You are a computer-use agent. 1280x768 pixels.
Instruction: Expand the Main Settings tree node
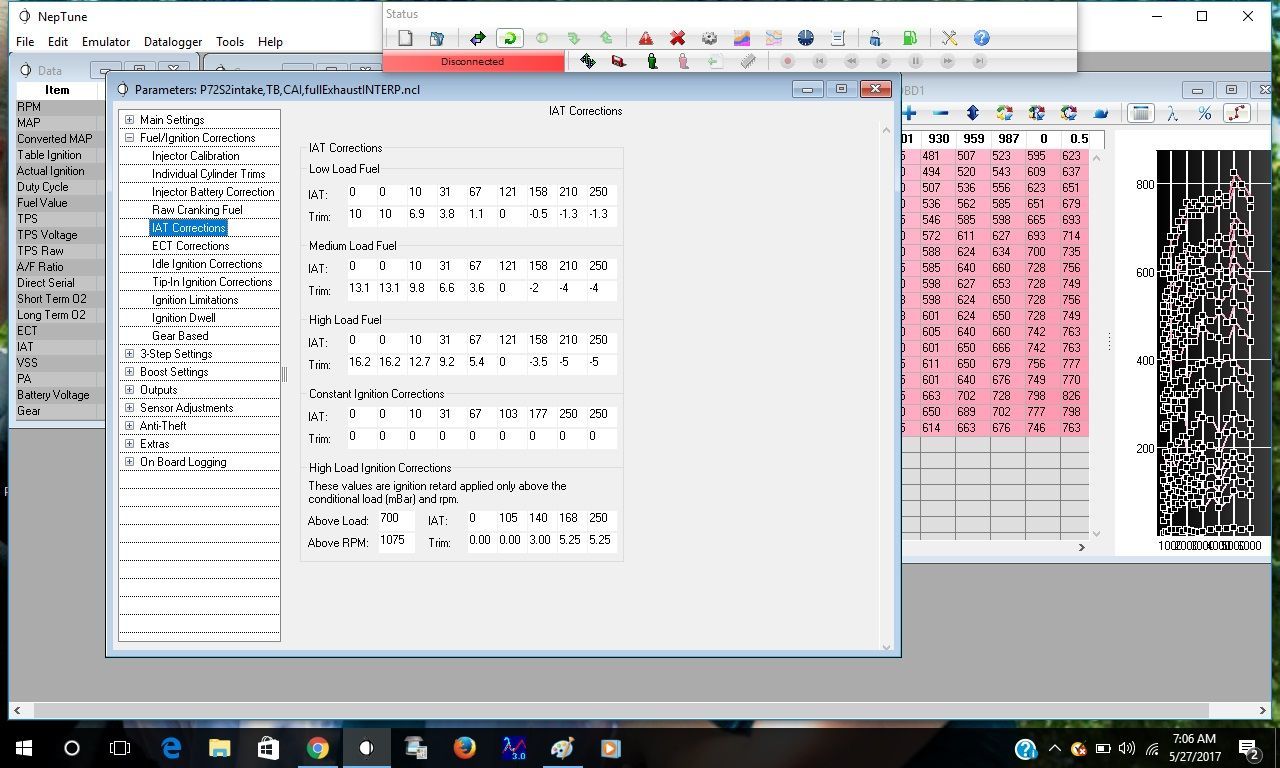tap(129, 120)
